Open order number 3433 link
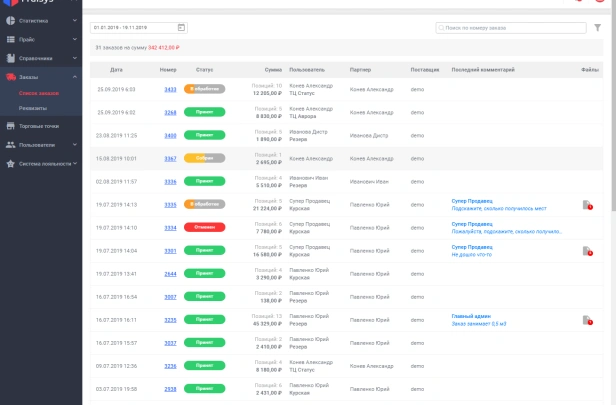Viewport: 616px width, 405px height. (170, 89)
